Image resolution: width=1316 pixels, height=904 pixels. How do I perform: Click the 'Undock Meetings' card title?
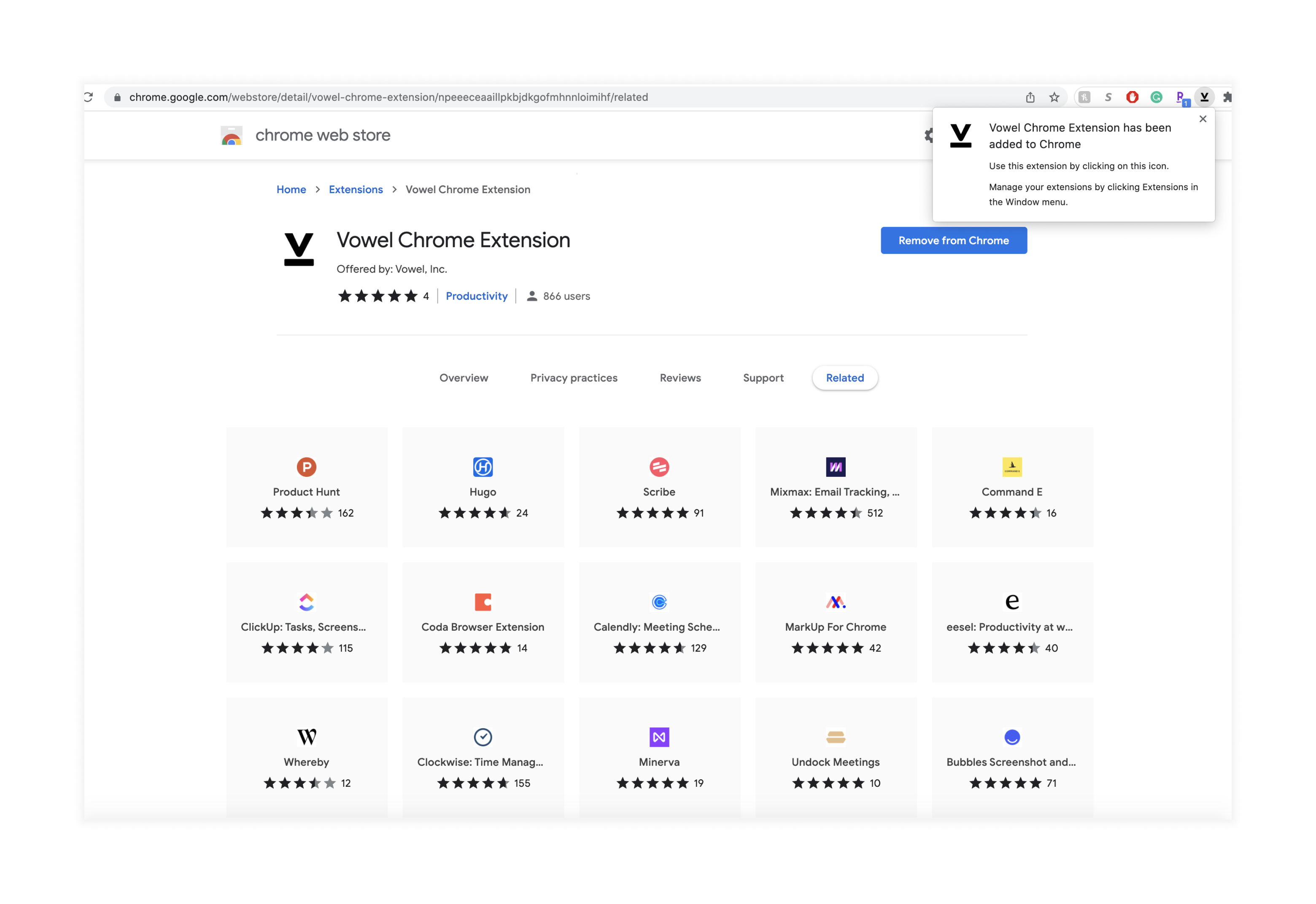(x=836, y=762)
